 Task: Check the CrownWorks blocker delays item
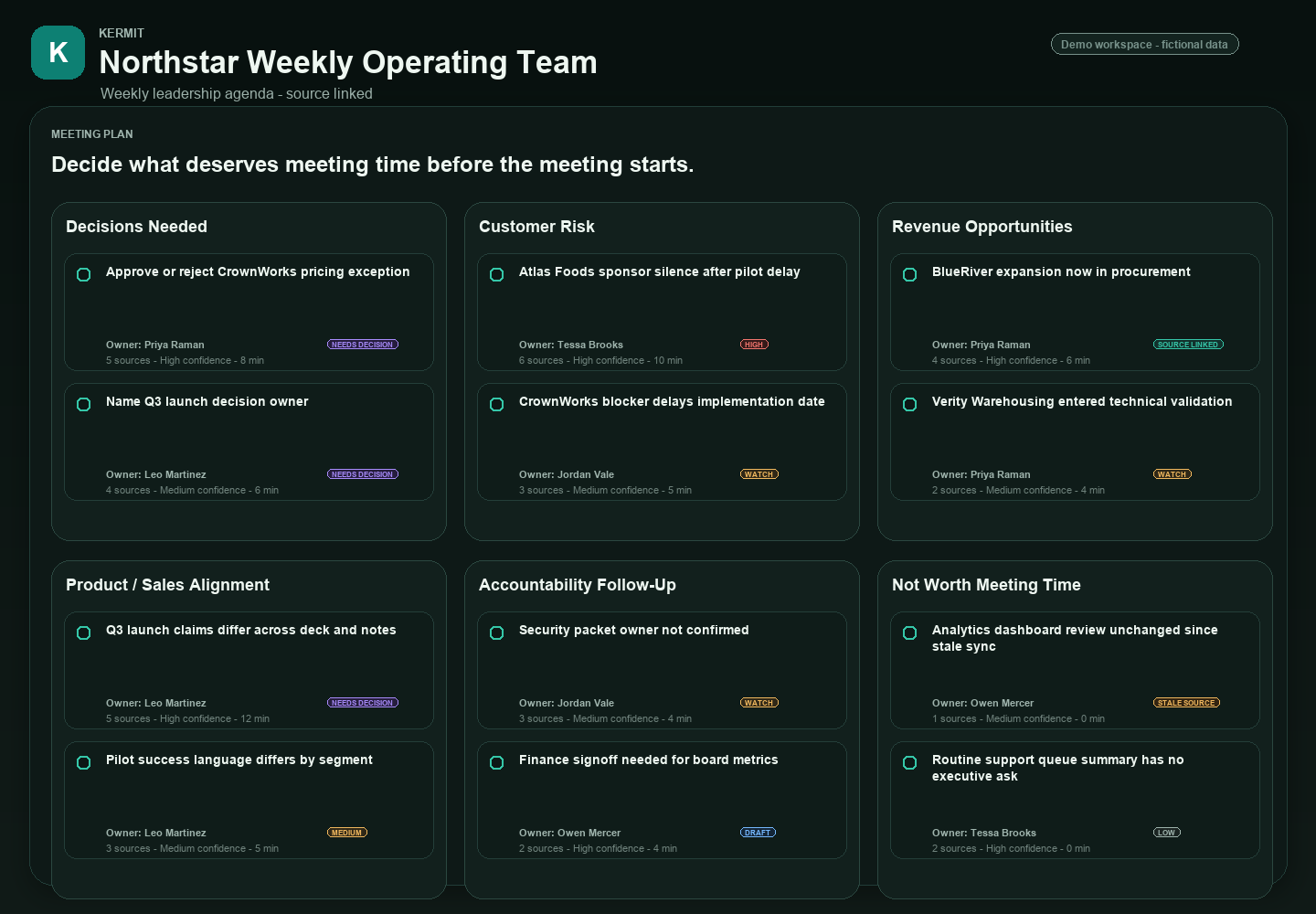pyautogui.click(x=497, y=404)
